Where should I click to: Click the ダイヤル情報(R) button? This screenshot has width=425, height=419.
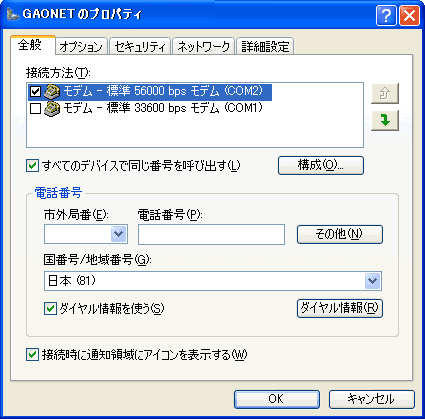tap(340, 308)
